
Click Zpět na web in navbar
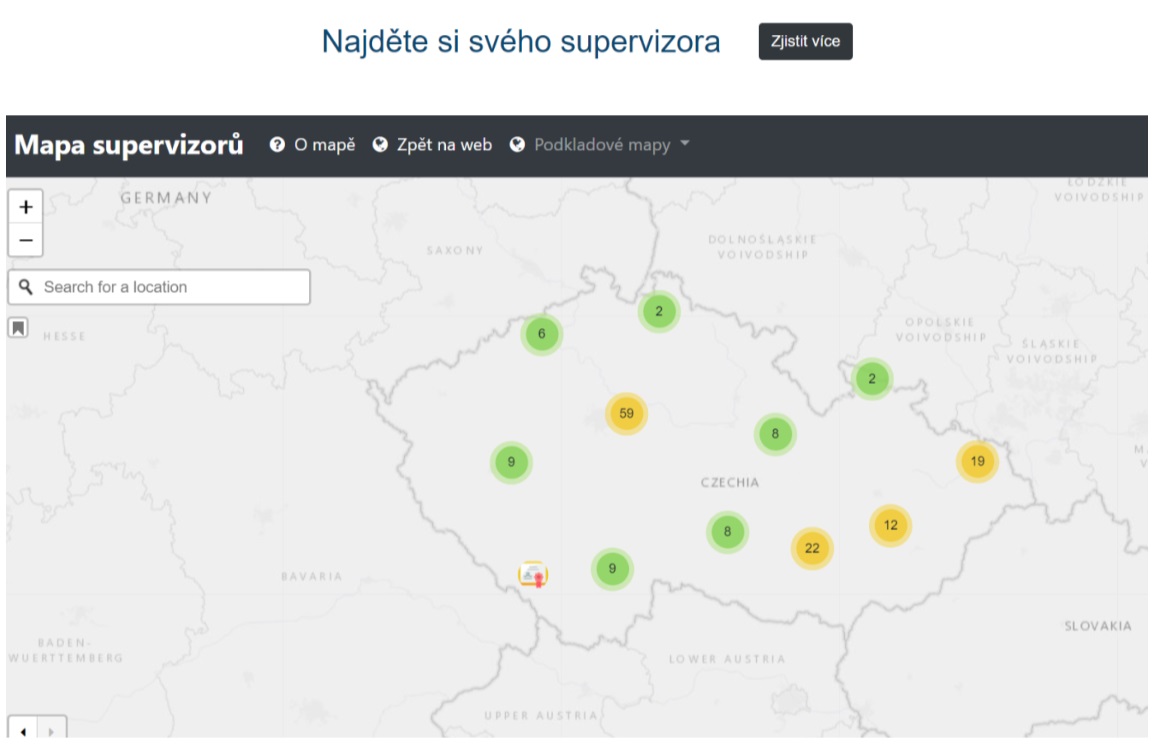(x=432, y=145)
